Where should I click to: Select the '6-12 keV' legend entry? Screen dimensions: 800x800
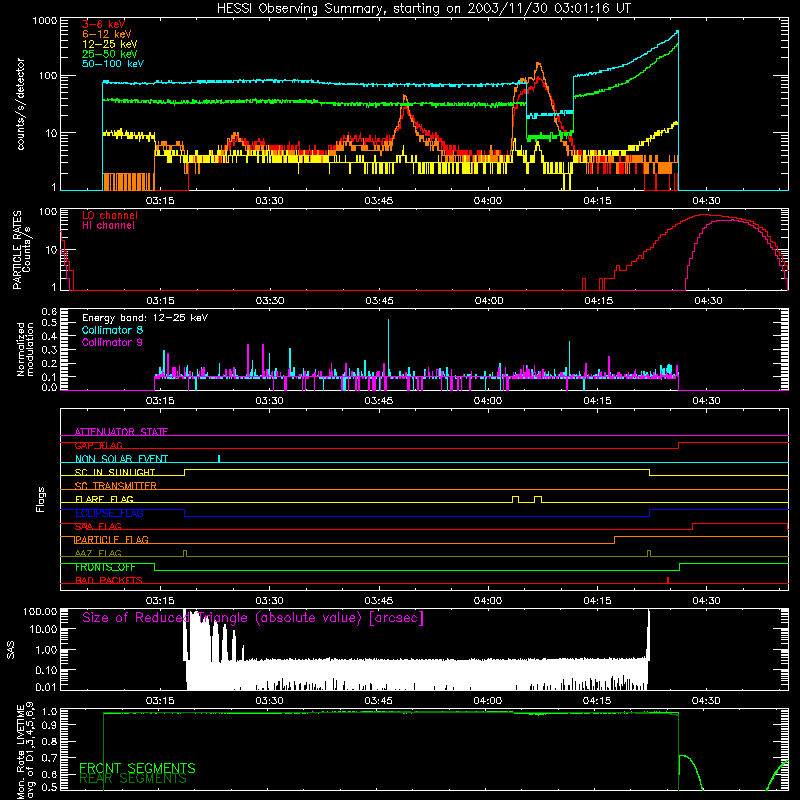click(106, 34)
